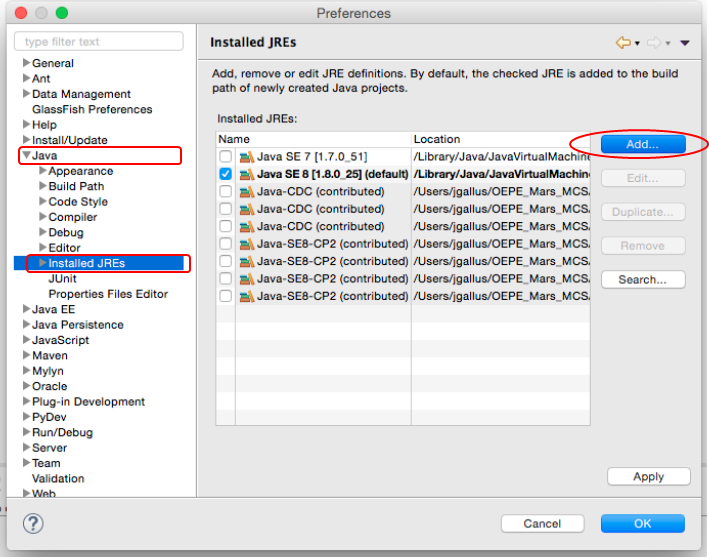Click the Apply button

pyautogui.click(x=648, y=477)
